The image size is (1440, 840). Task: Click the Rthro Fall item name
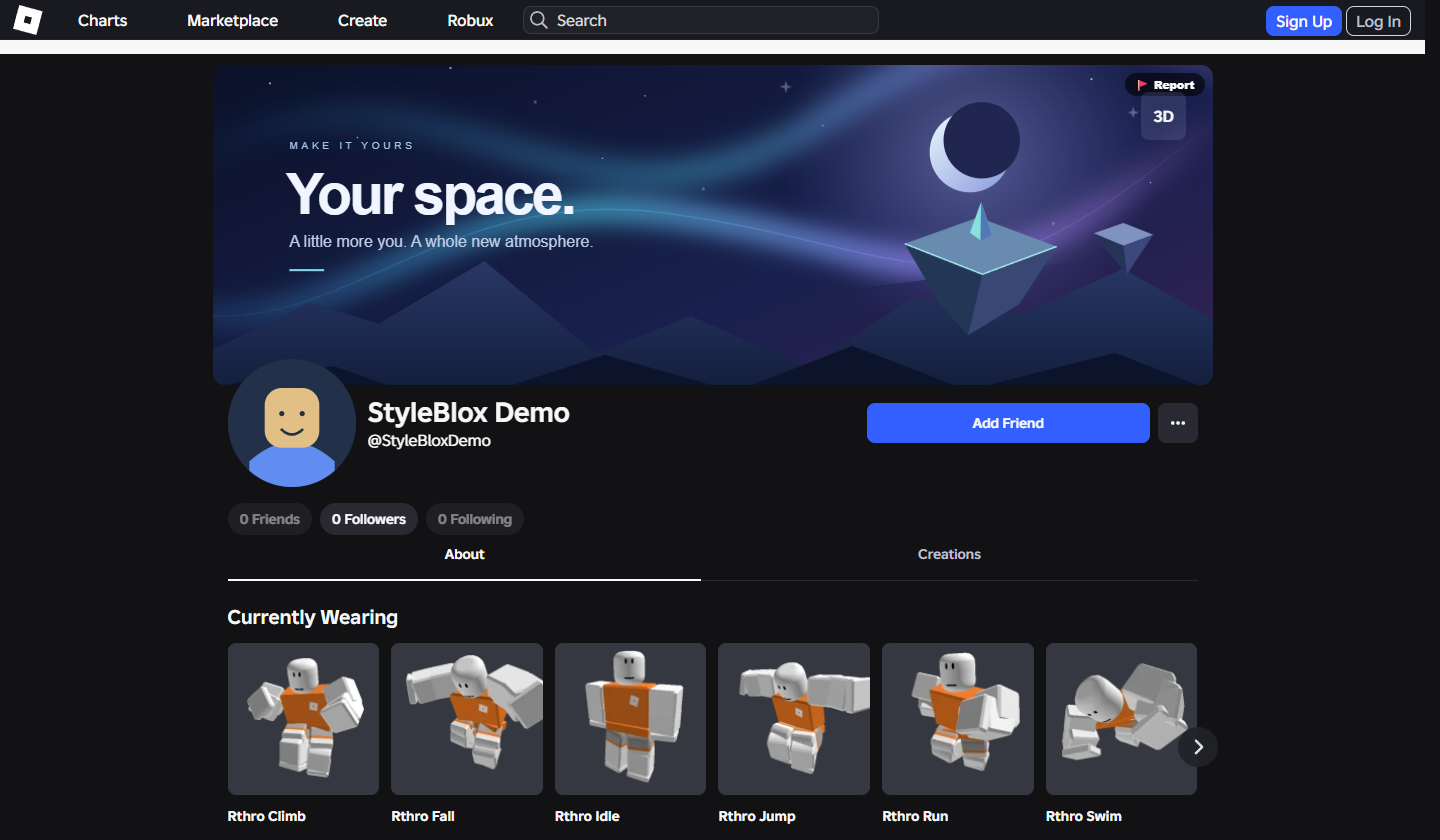point(423,816)
